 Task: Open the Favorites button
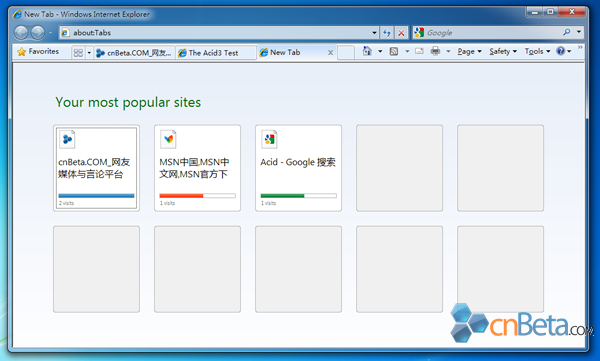[38, 51]
